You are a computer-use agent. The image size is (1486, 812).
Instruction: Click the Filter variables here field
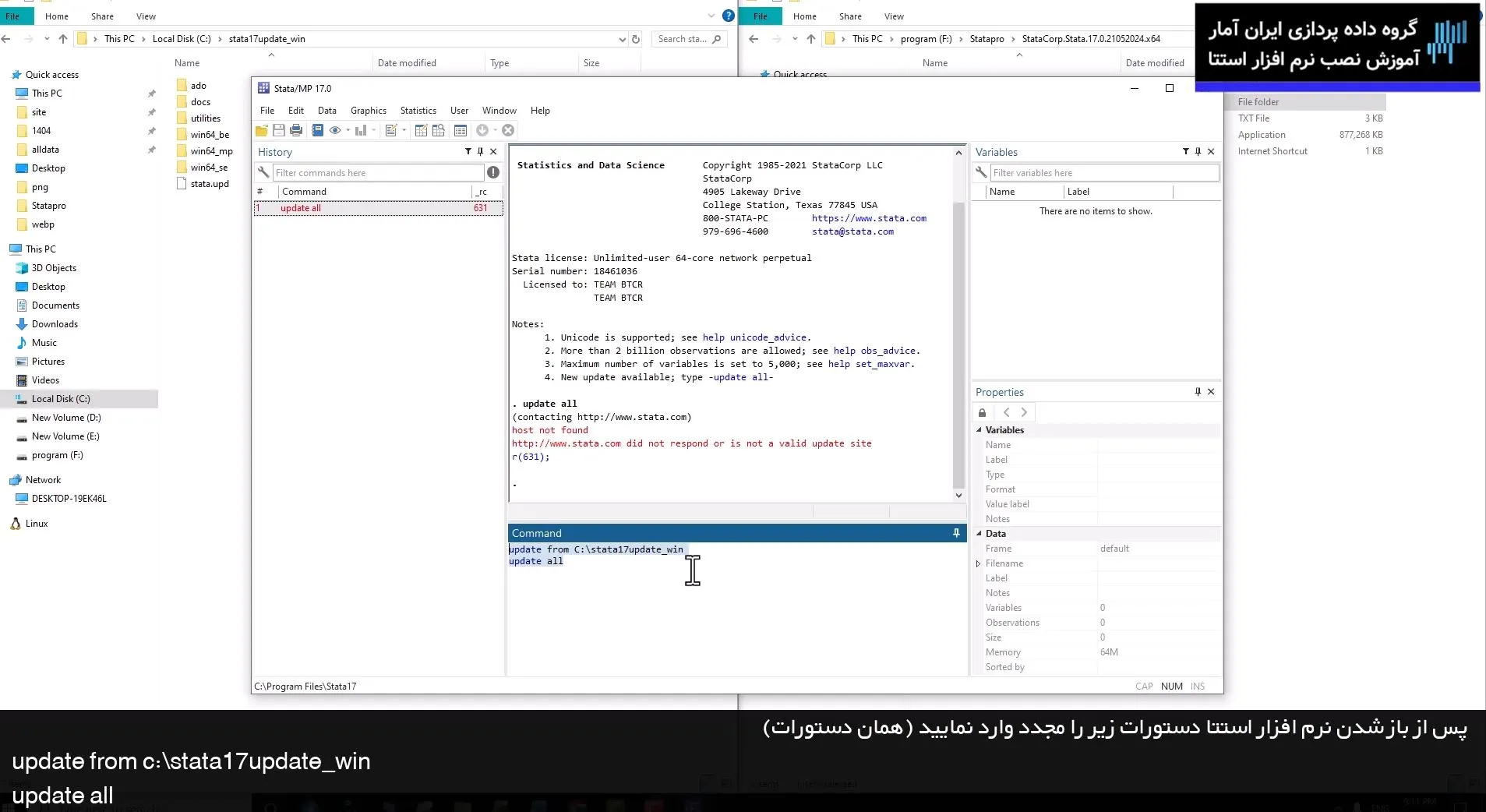pyautogui.click(x=1103, y=173)
